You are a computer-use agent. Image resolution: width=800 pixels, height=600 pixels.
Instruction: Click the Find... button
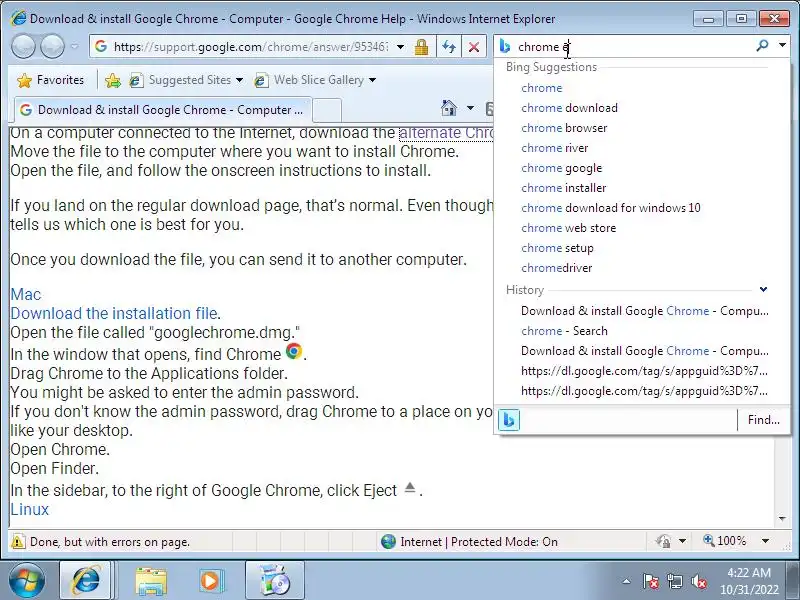(763, 420)
